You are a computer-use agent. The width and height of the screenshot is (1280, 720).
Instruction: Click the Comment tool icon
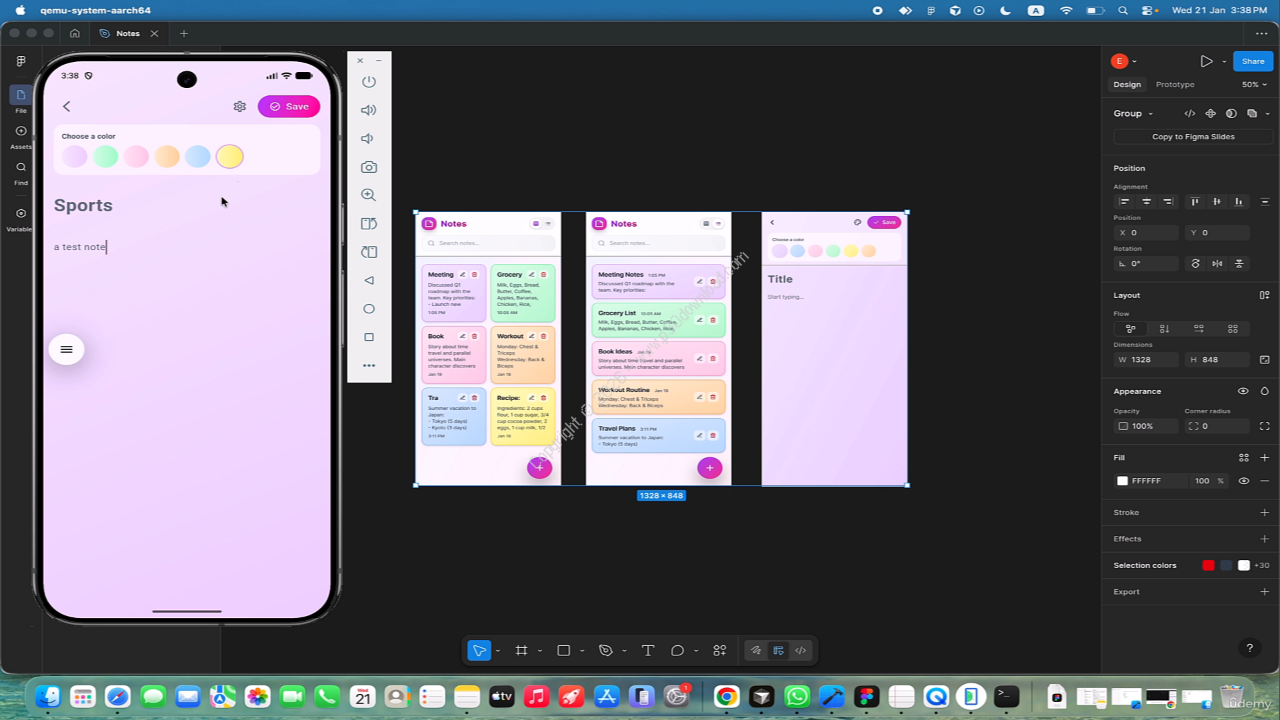677,650
